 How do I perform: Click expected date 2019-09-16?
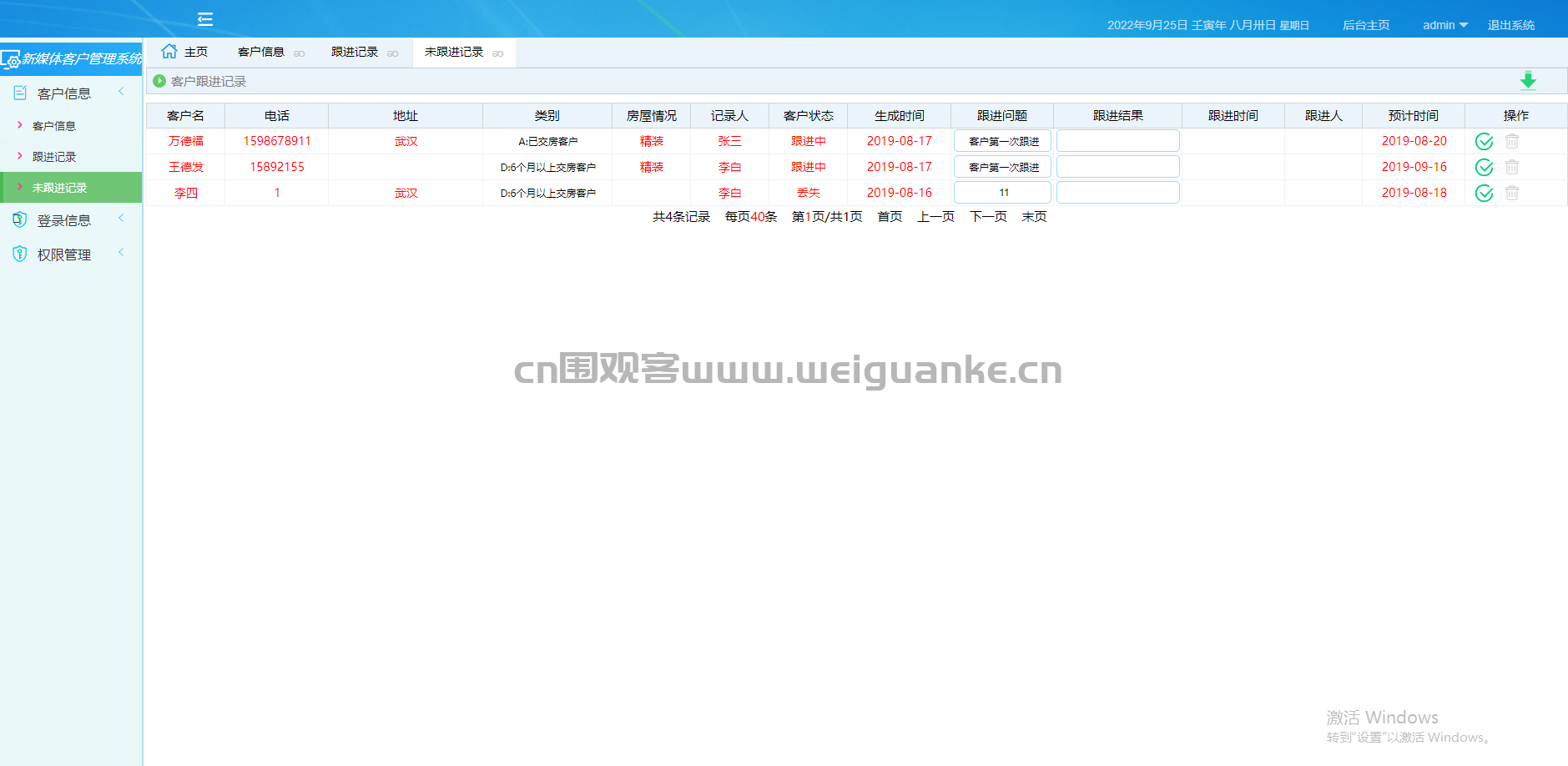(1414, 167)
